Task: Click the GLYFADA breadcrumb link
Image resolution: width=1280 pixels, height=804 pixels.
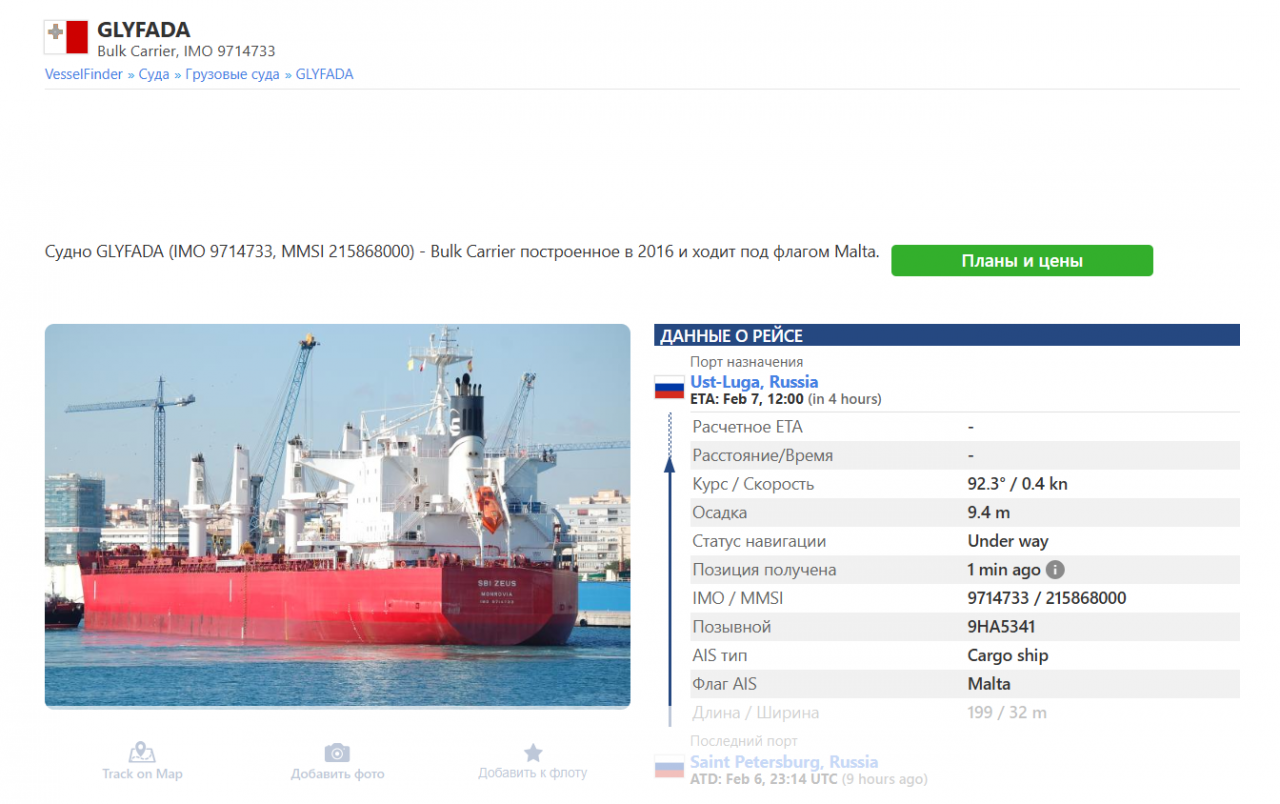Action: click(324, 74)
